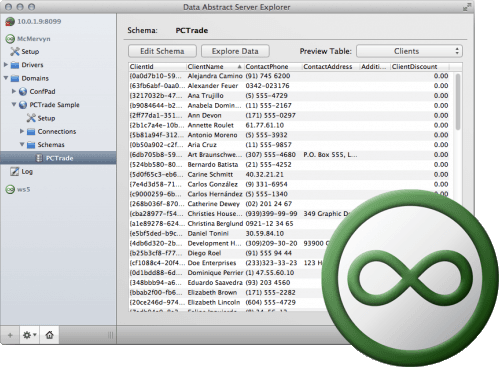Click the 10.0.1.9:8099 server address label
This screenshot has width=499, height=367.
point(39,22)
